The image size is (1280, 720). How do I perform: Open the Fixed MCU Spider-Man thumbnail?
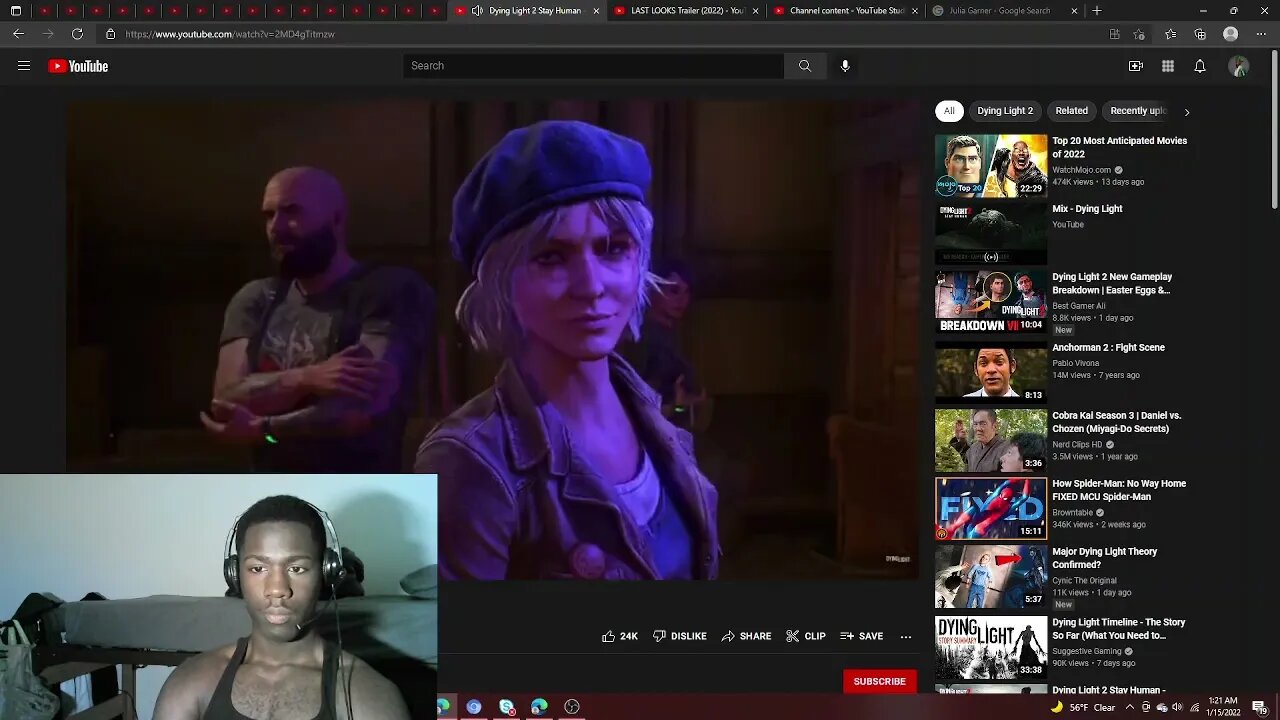point(991,509)
